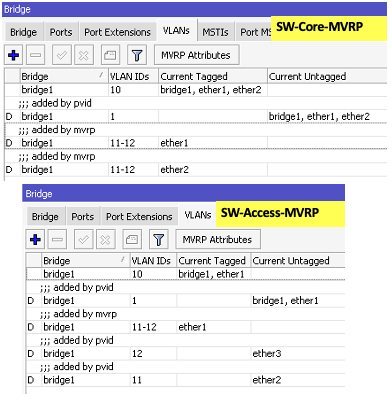Add new VLAN in SW-Access-MVRP window

tap(35, 239)
